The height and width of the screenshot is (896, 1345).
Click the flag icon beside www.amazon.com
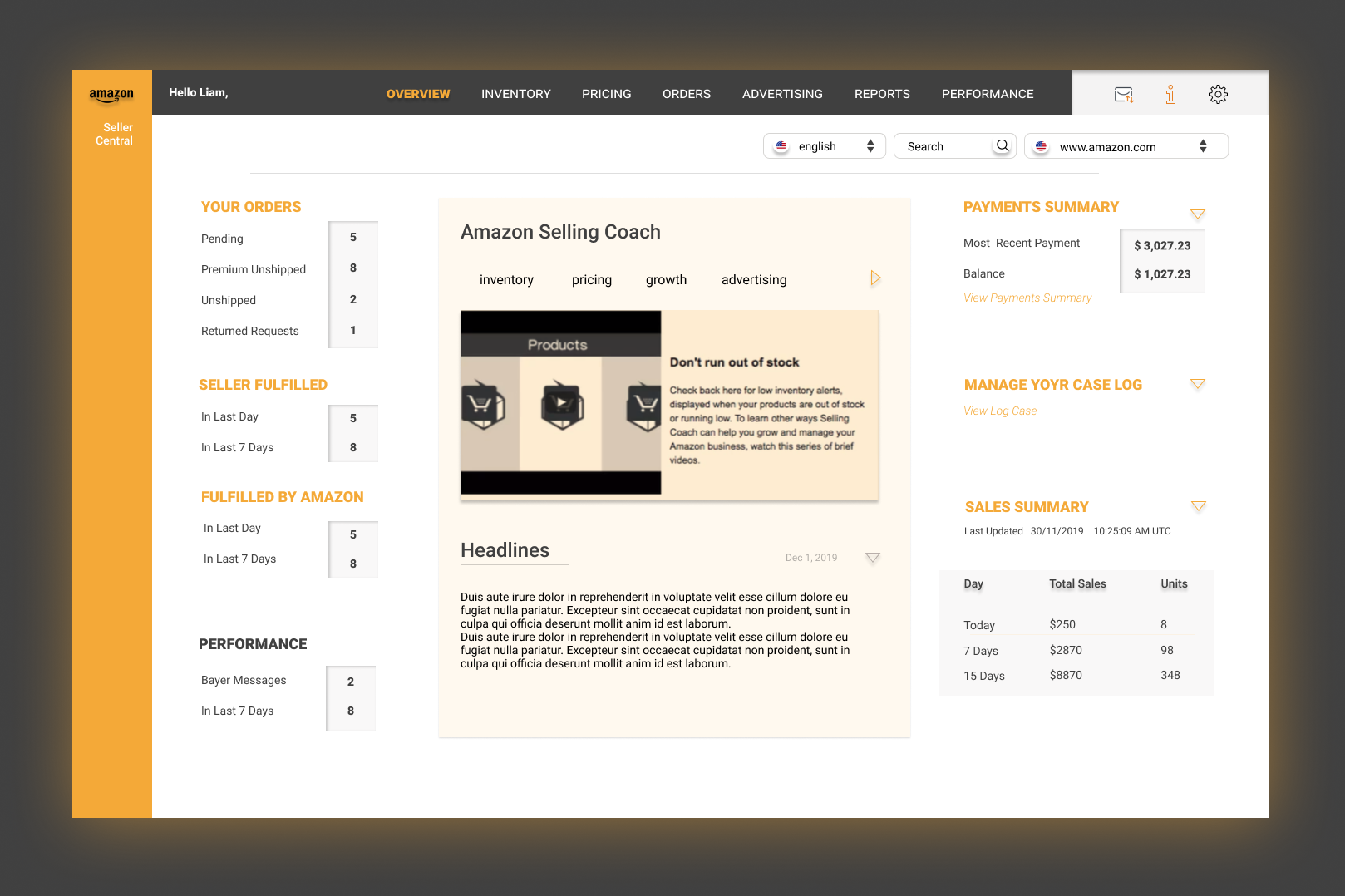[x=1041, y=146]
